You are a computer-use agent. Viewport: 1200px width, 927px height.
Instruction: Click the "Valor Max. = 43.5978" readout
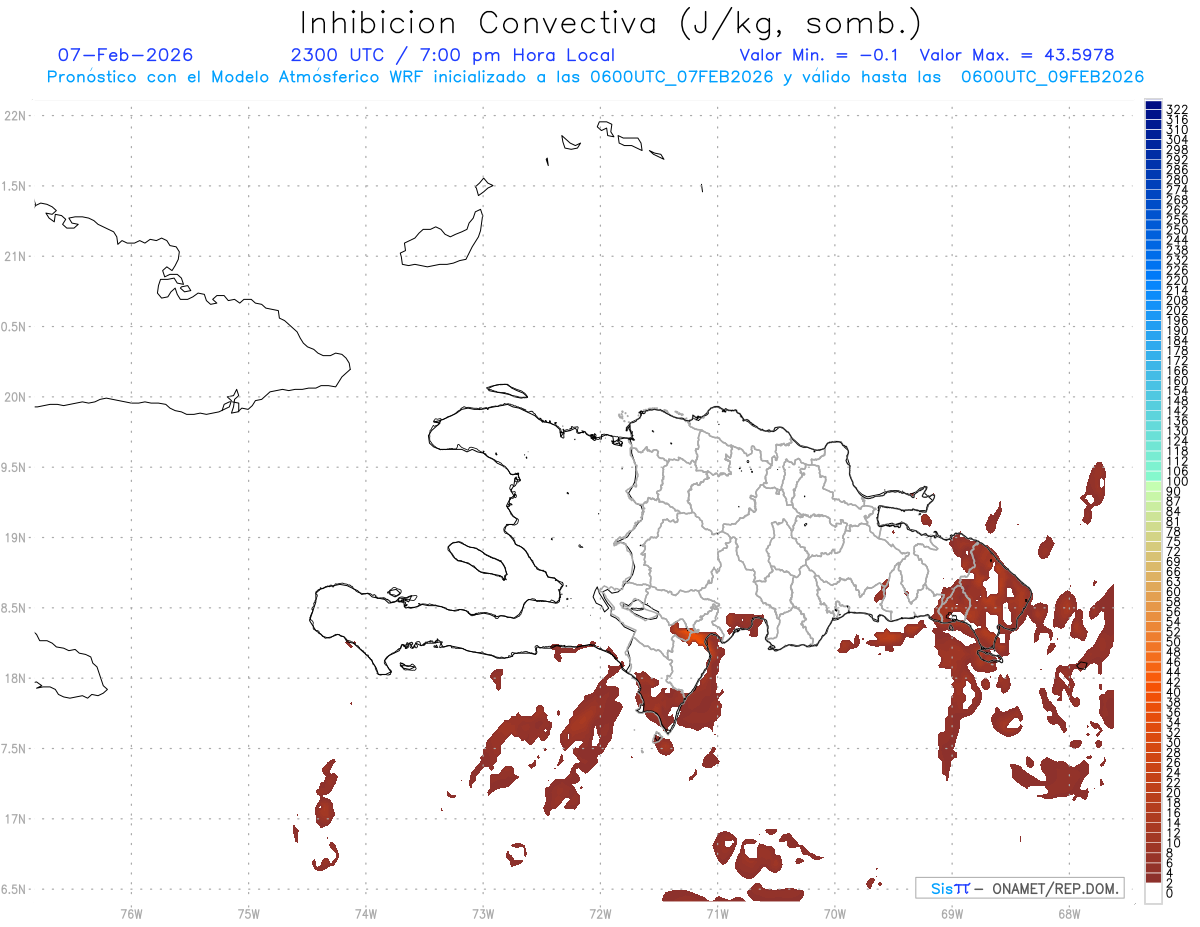[x=1017, y=55]
